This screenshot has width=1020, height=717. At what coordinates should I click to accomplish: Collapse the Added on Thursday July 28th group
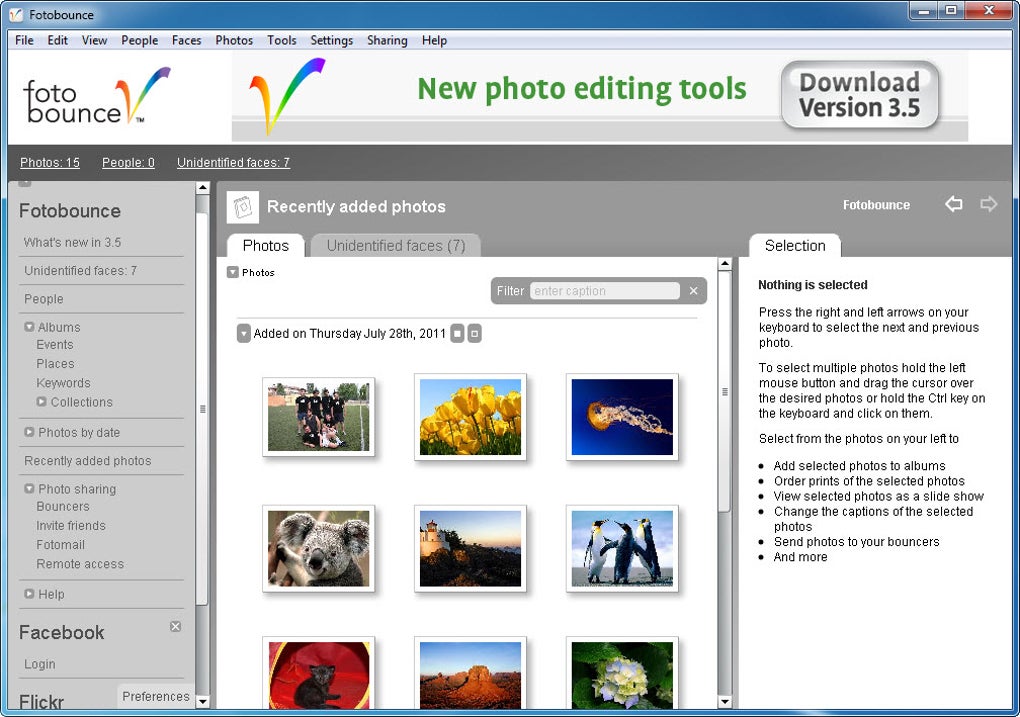click(x=243, y=334)
